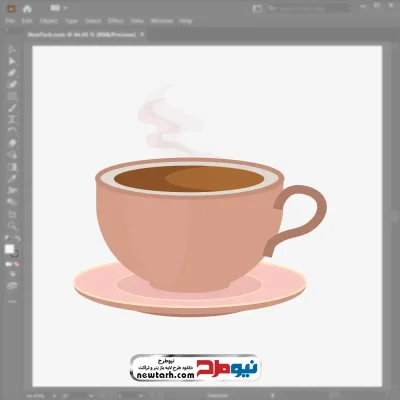Select the Eyedropper tool
The height and width of the screenshot is (400, 400).
click(12, 178)
